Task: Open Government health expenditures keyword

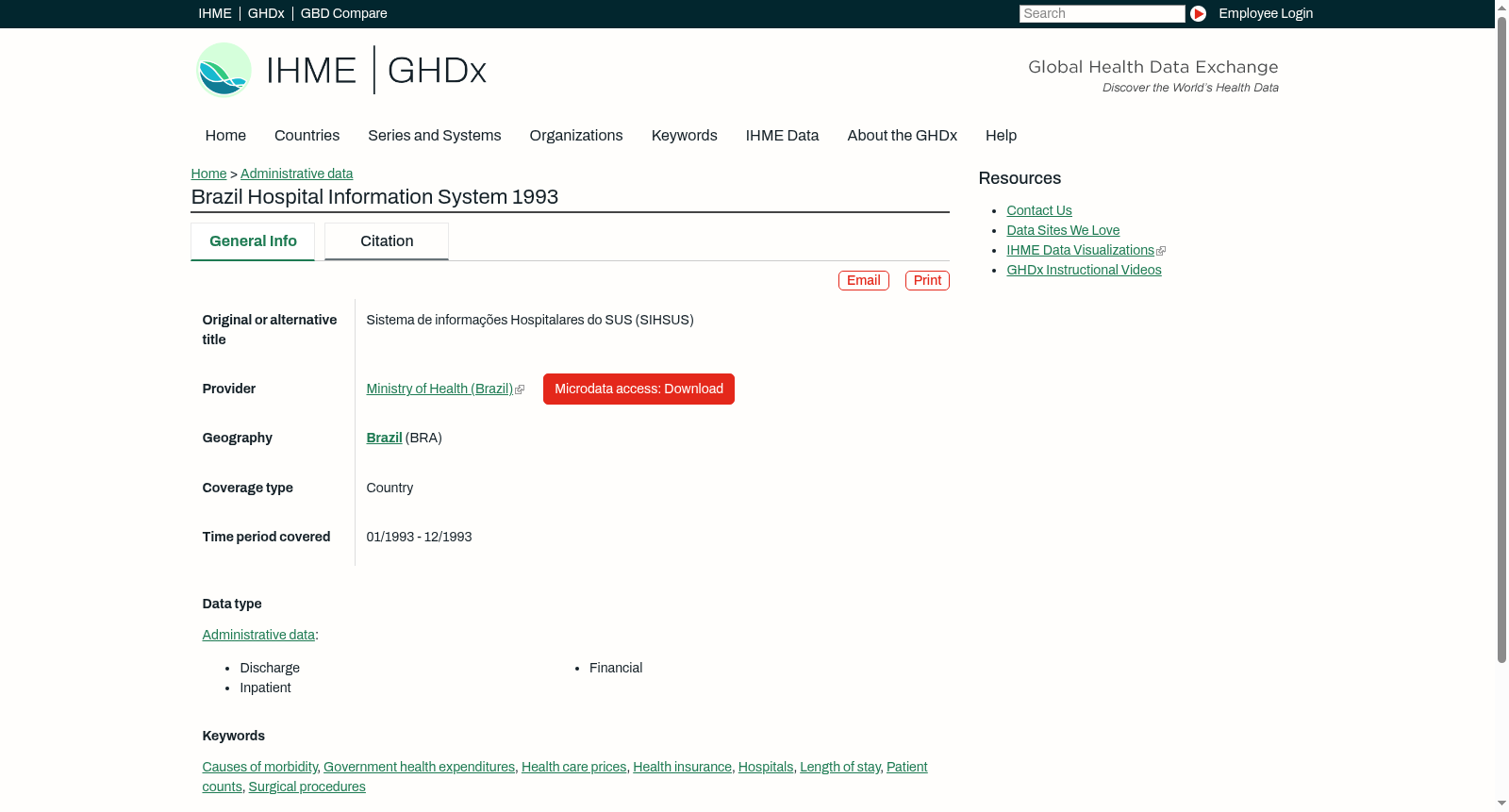Action: tap(419, 767)
